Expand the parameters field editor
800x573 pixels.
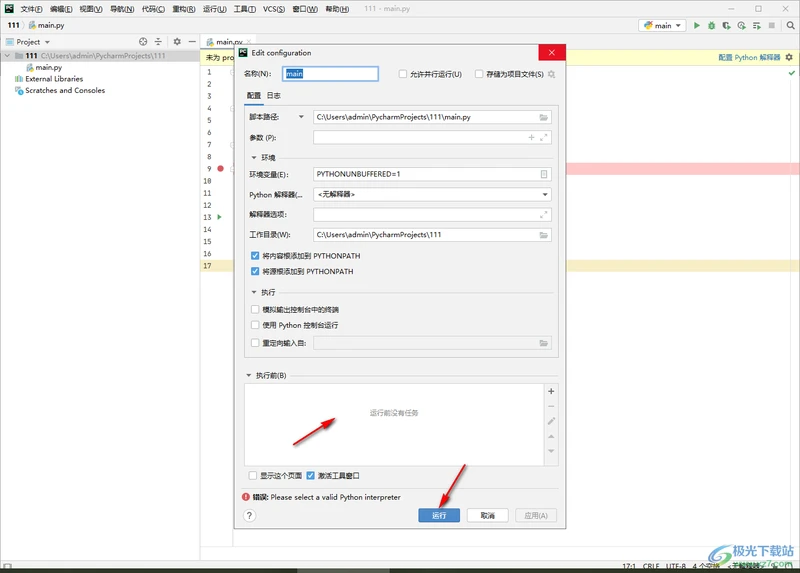pos(544,137)
